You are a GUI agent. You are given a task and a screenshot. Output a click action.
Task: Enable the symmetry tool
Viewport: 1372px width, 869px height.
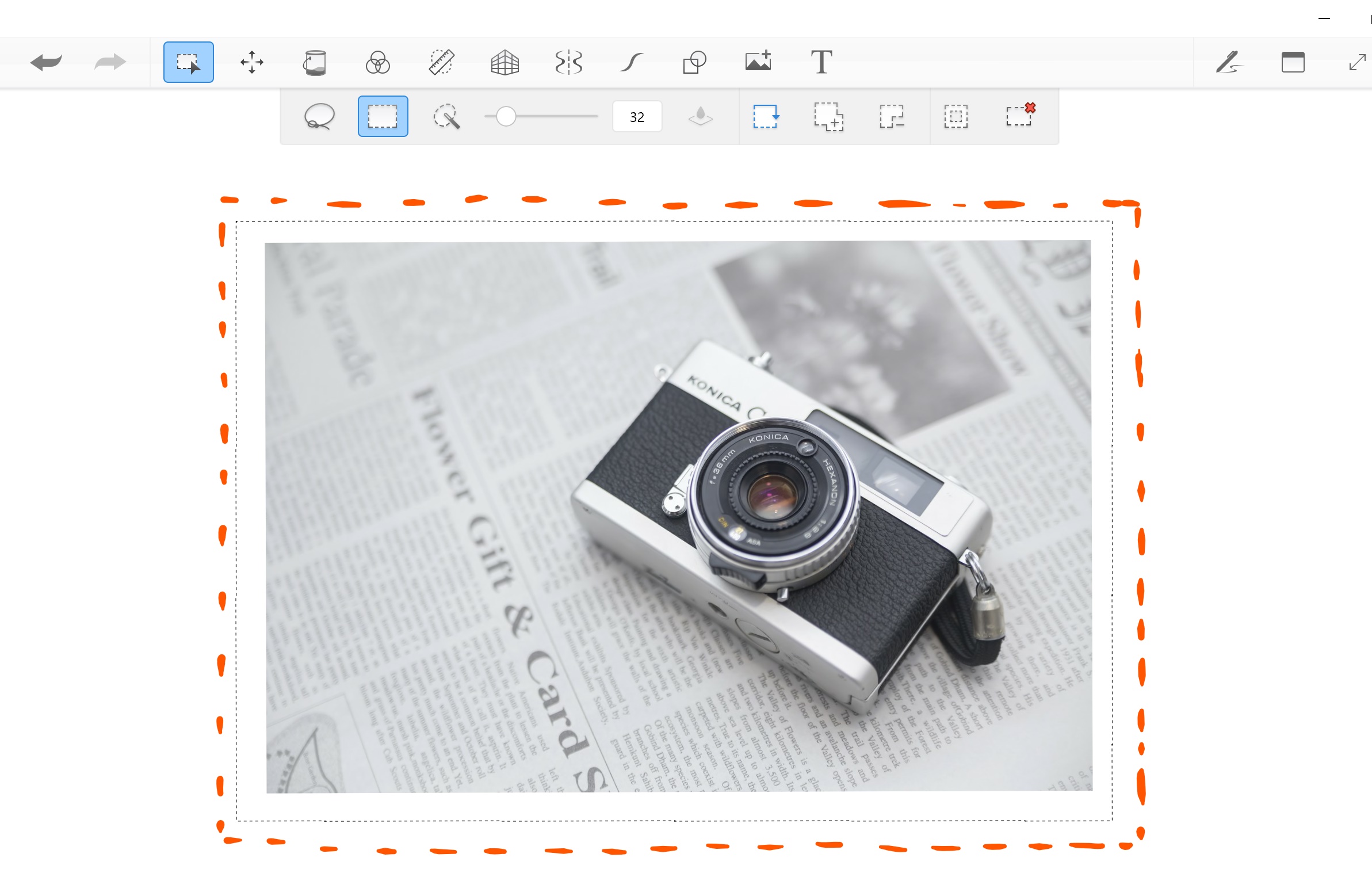tap(568, 62)
